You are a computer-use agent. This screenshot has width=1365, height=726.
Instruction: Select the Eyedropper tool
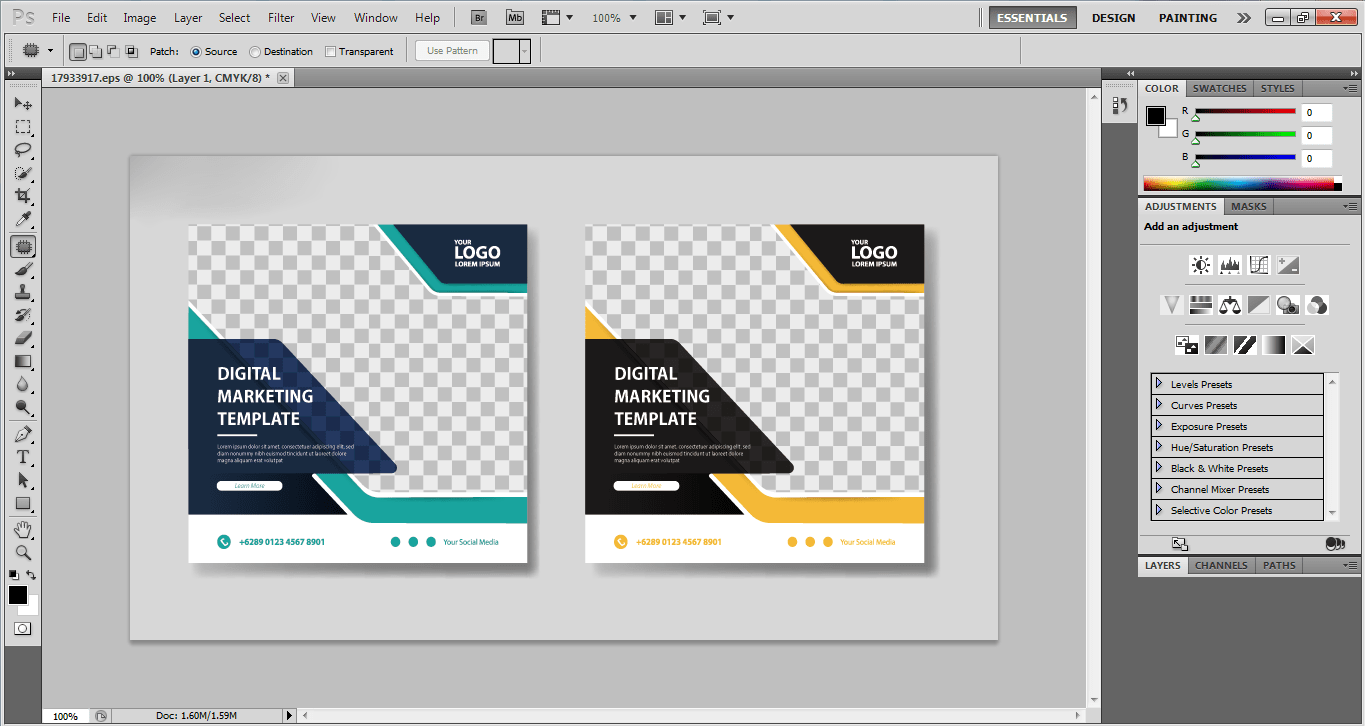point(23,220)
